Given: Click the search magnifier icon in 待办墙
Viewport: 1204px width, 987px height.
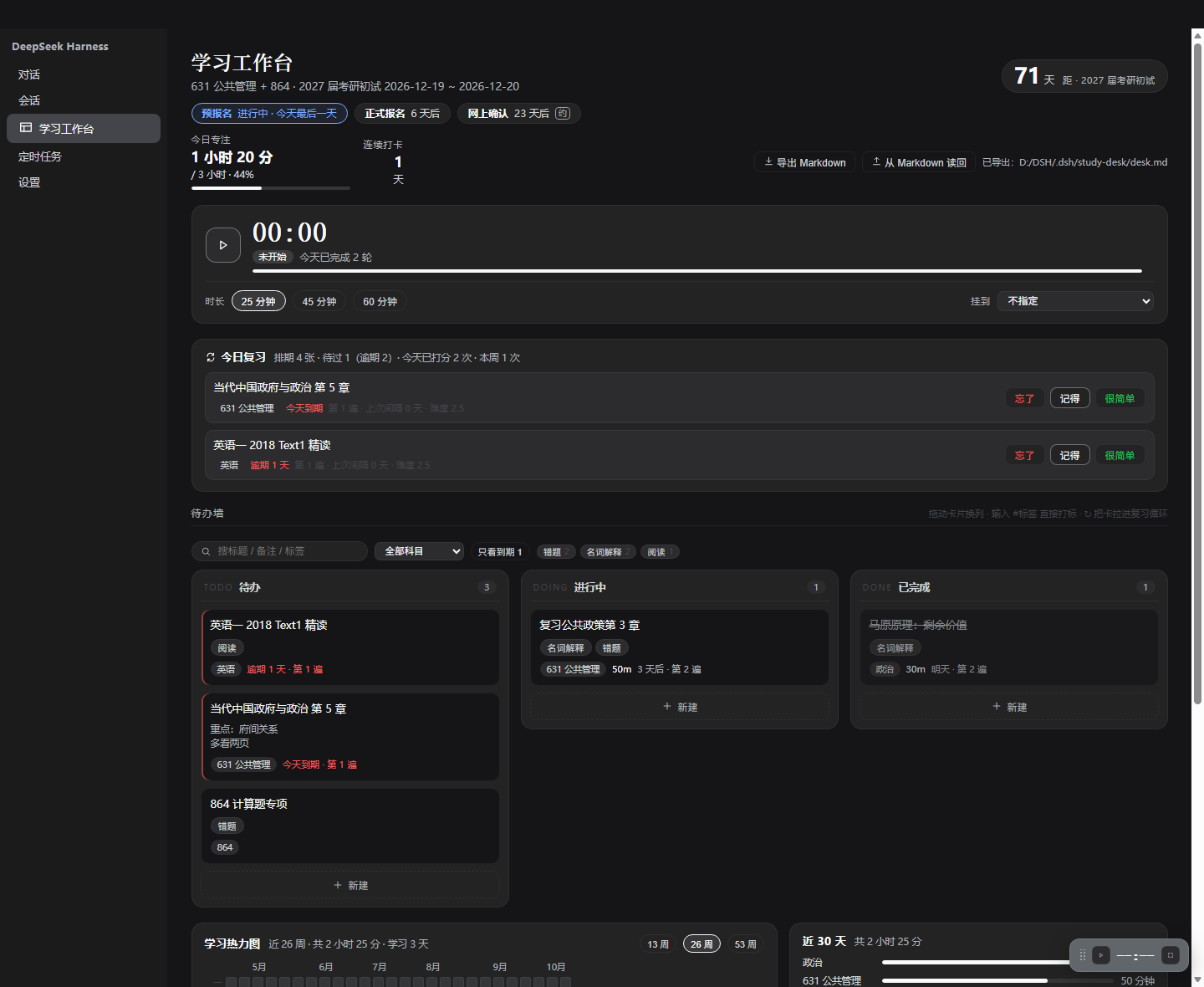Looking at the screenshot, I should (x=206, y=551).
